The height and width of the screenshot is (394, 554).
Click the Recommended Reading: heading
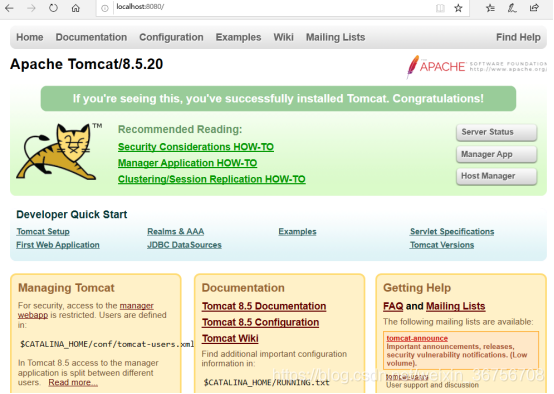180,129
